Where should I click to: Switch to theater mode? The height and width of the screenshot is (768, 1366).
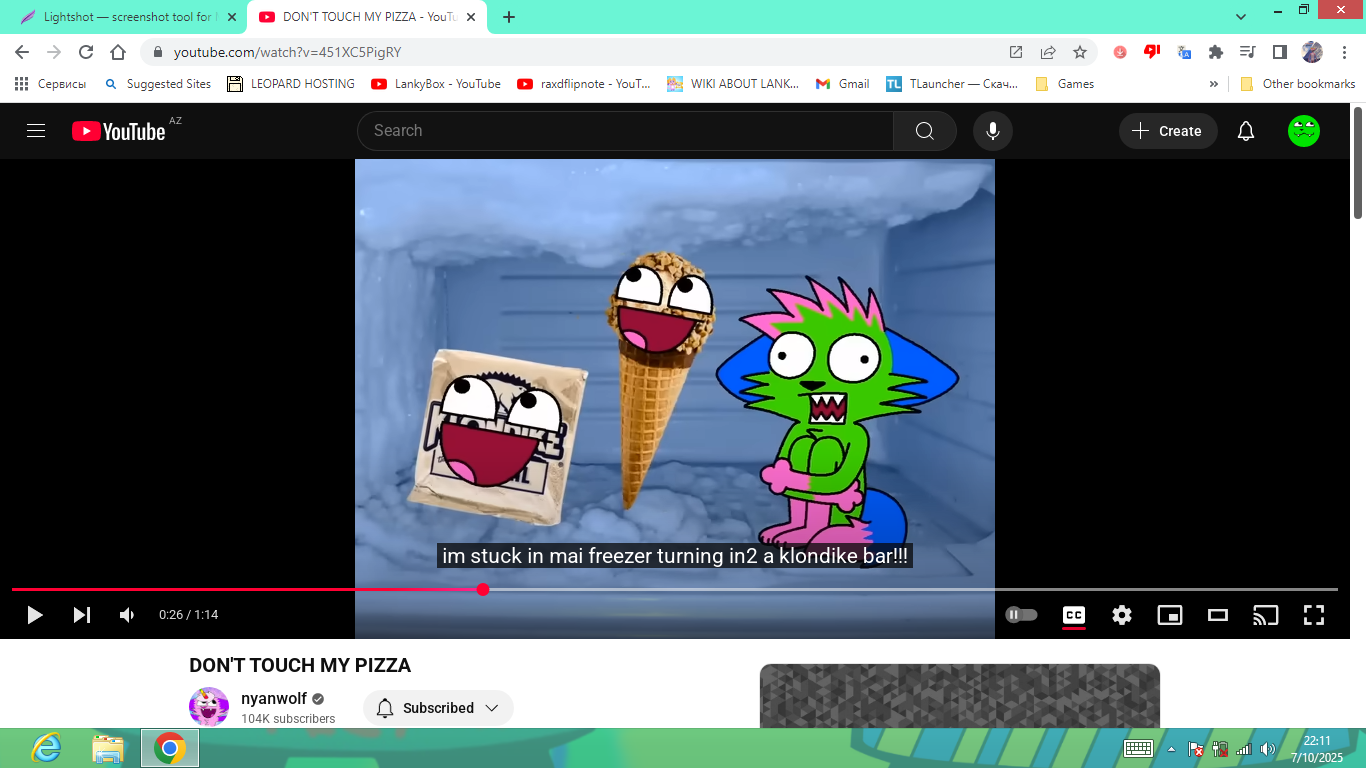point(1218,615)
